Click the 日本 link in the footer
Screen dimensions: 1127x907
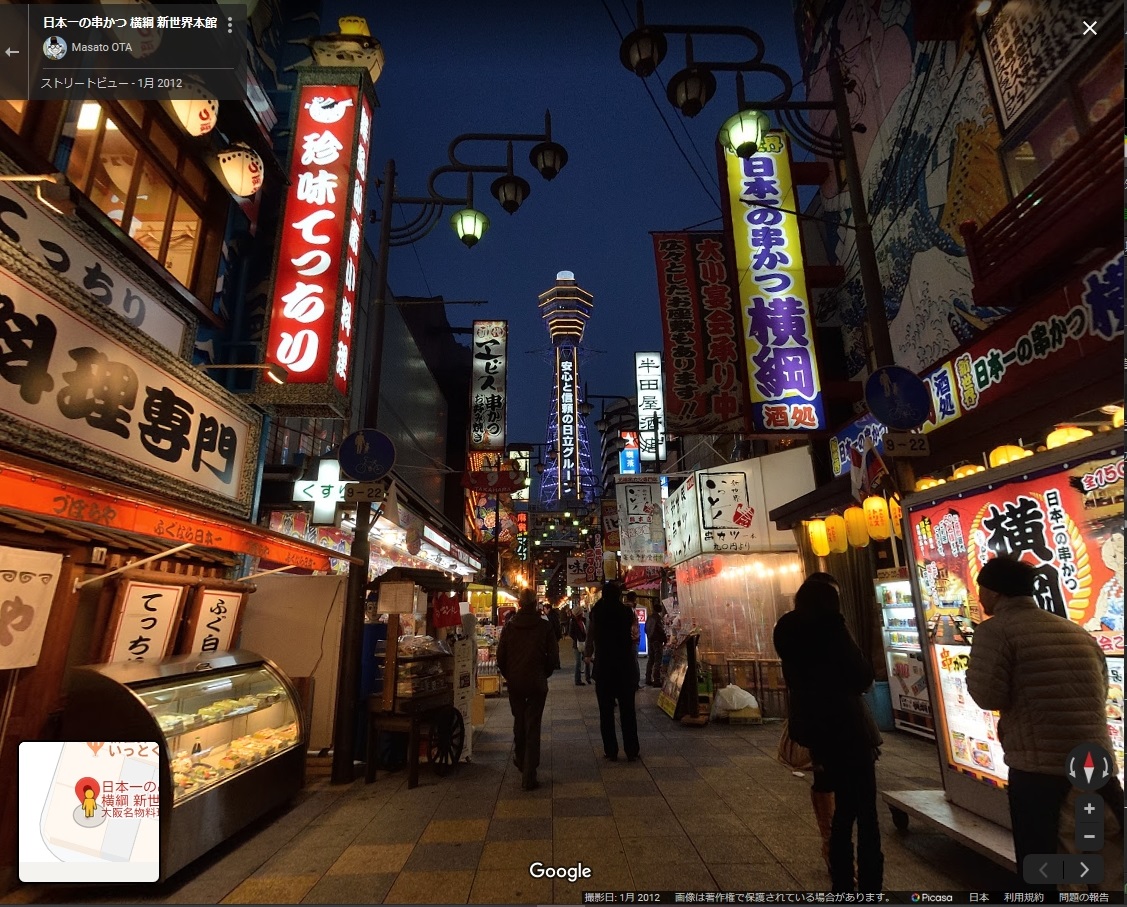tap(978, 898)
